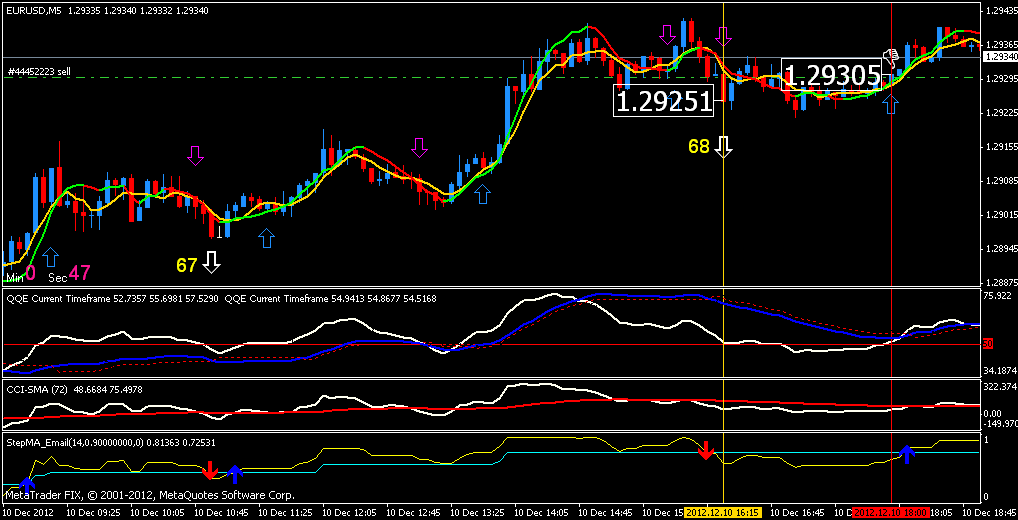Select the magenta down arrow atop the yellow vertical line
1018x520 pixels.
point(723,36)
